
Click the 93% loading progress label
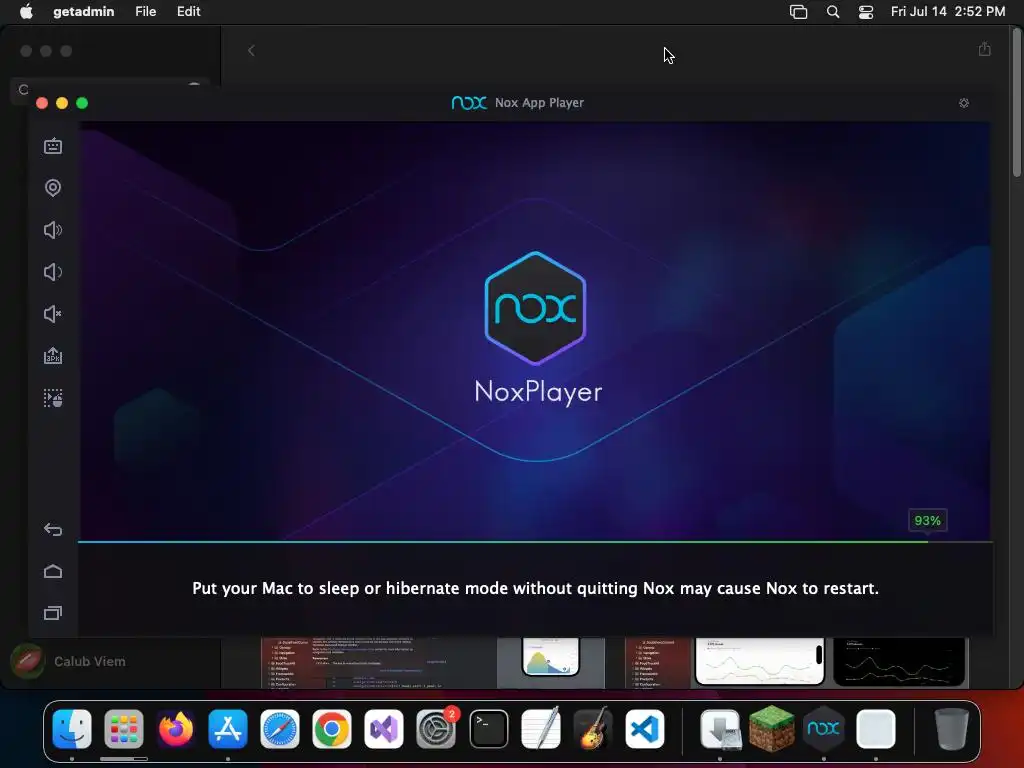[x=927, y=520]
